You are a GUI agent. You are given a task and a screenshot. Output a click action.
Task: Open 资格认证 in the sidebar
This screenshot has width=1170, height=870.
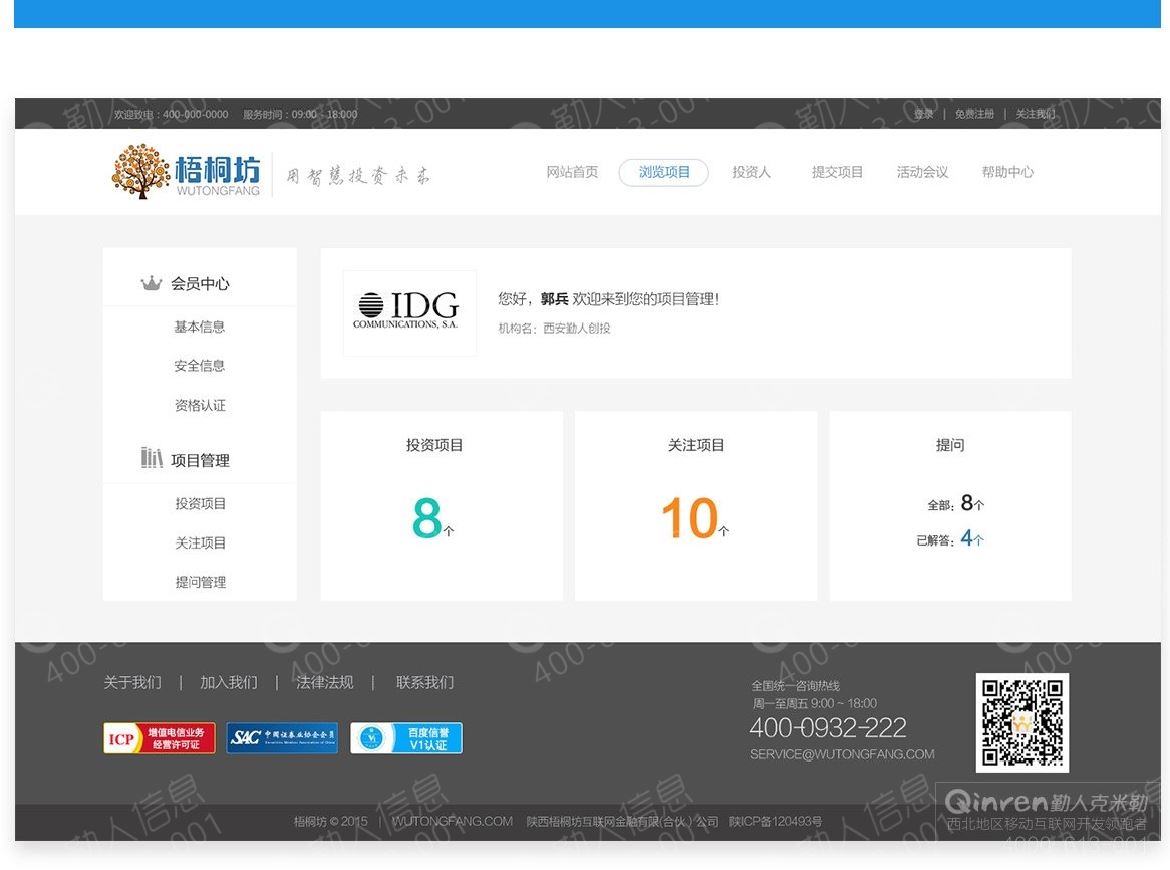point(199,405)
